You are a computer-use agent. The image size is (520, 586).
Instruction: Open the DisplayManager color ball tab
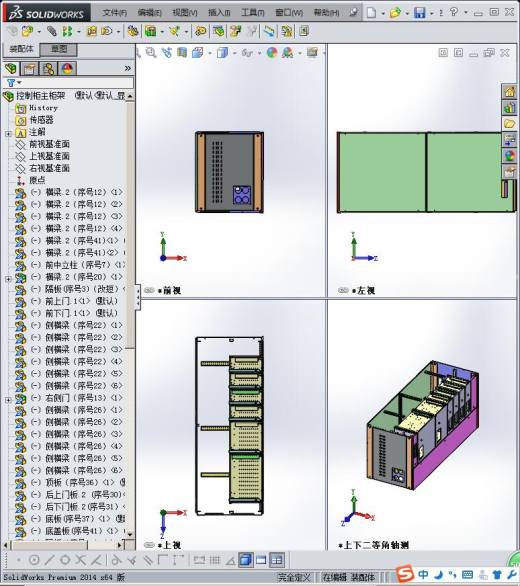click(x=67, y=69)
